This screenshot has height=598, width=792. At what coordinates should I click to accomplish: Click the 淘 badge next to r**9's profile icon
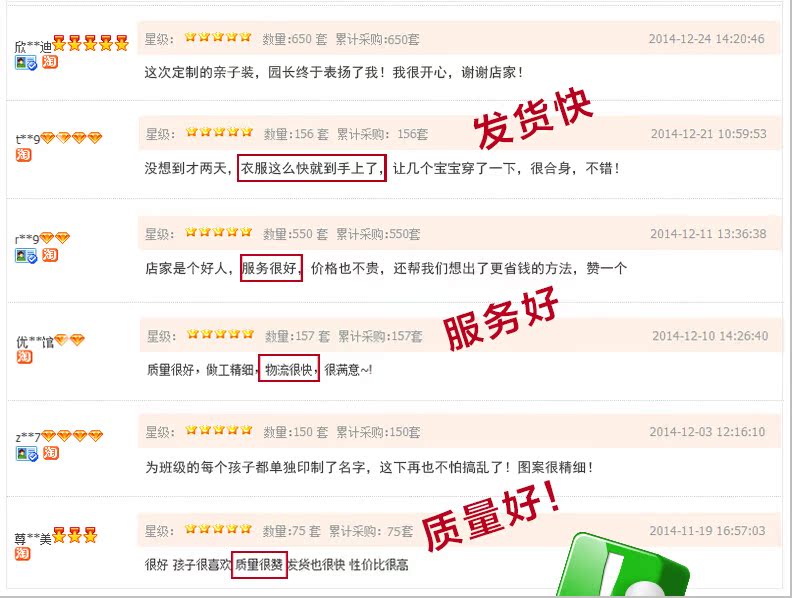50,255
